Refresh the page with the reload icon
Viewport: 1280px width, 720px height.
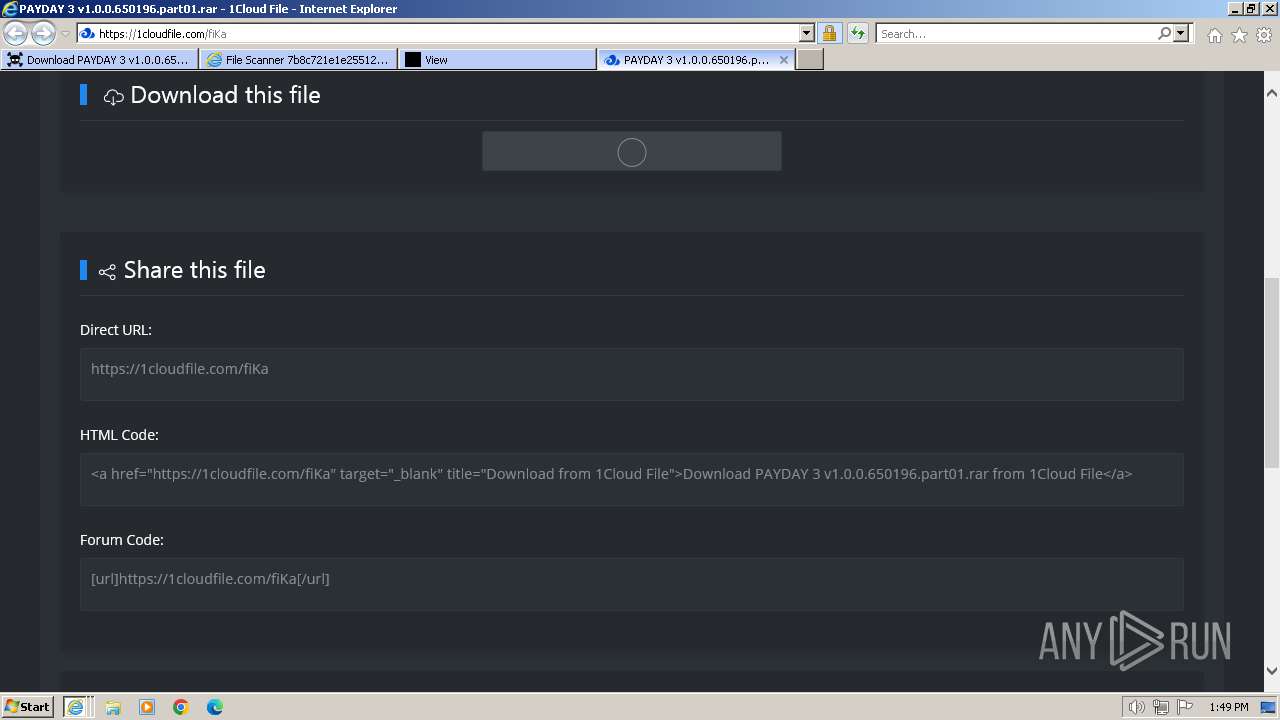coord(857,33)
